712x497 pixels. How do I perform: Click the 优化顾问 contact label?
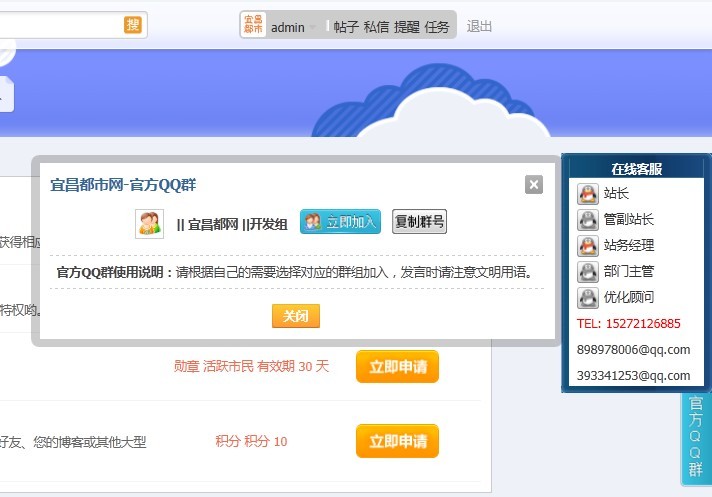(x=629, y=297)
